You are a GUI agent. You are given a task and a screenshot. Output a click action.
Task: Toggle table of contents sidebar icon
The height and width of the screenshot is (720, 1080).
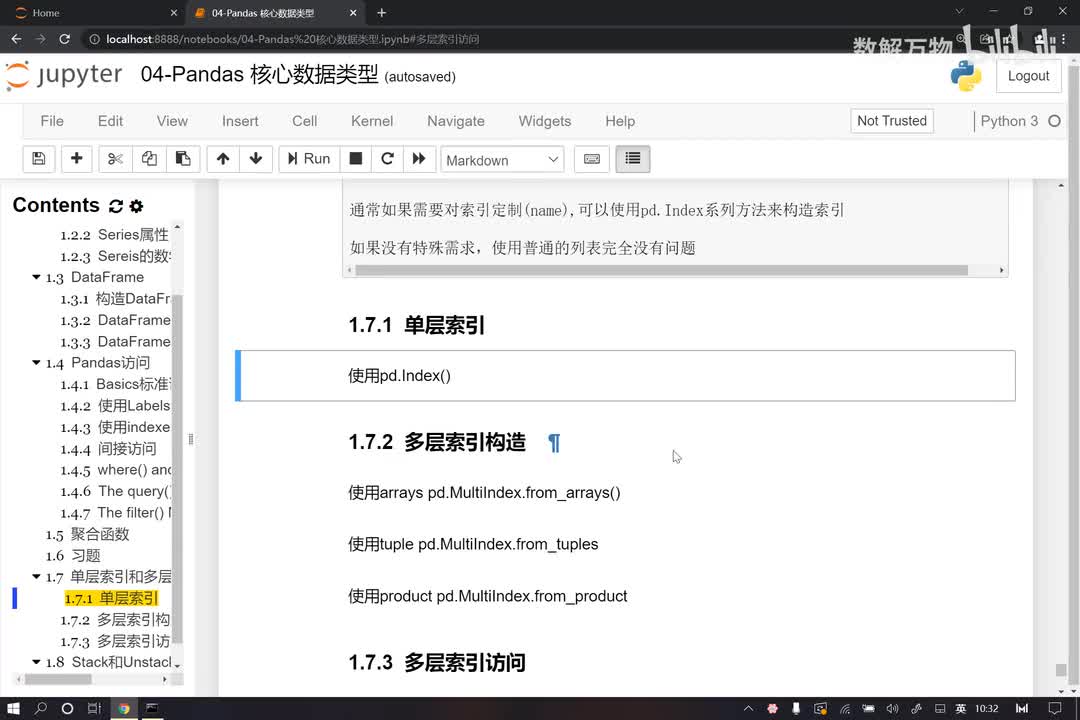click(632, 159)
